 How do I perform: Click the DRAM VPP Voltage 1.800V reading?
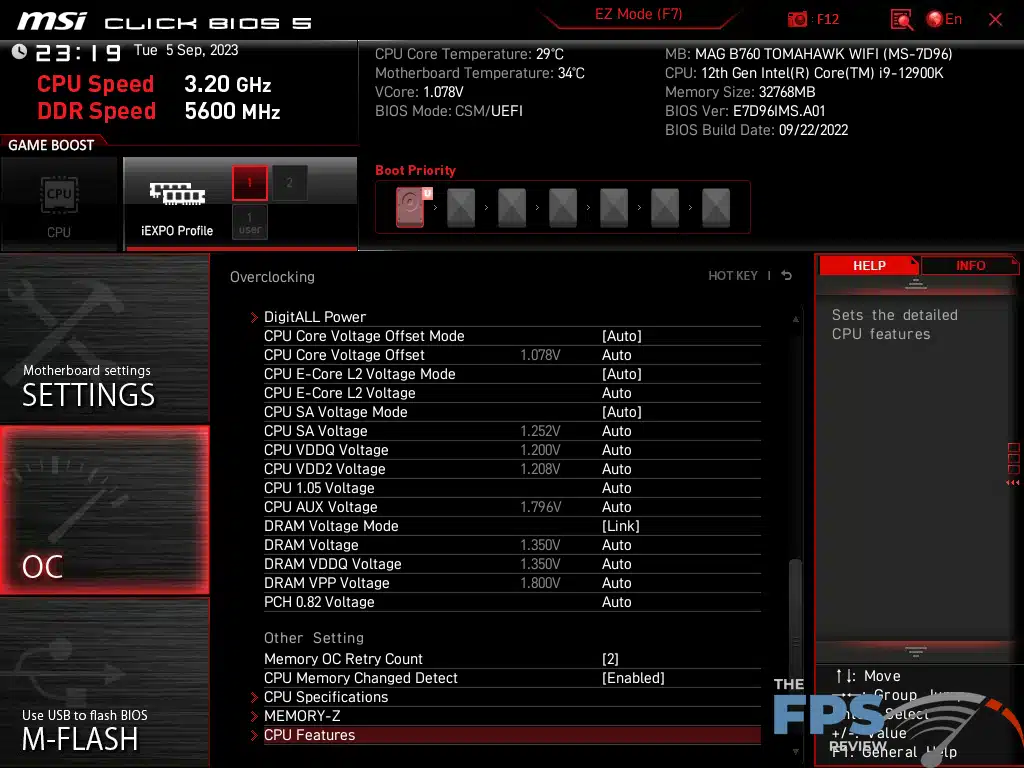(x=540, y=583)
